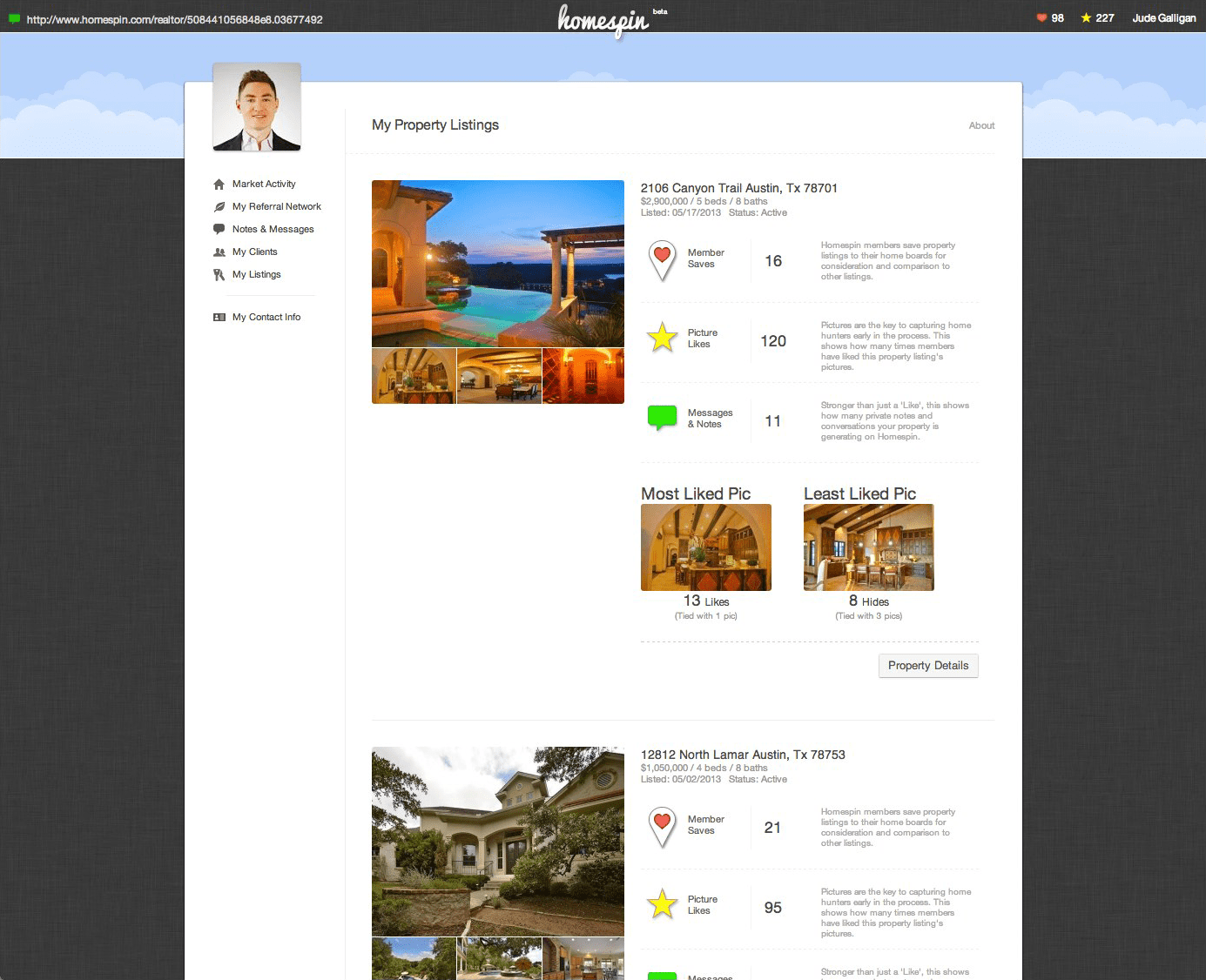Click the My Referral Network leaf icon

point(219,207)
